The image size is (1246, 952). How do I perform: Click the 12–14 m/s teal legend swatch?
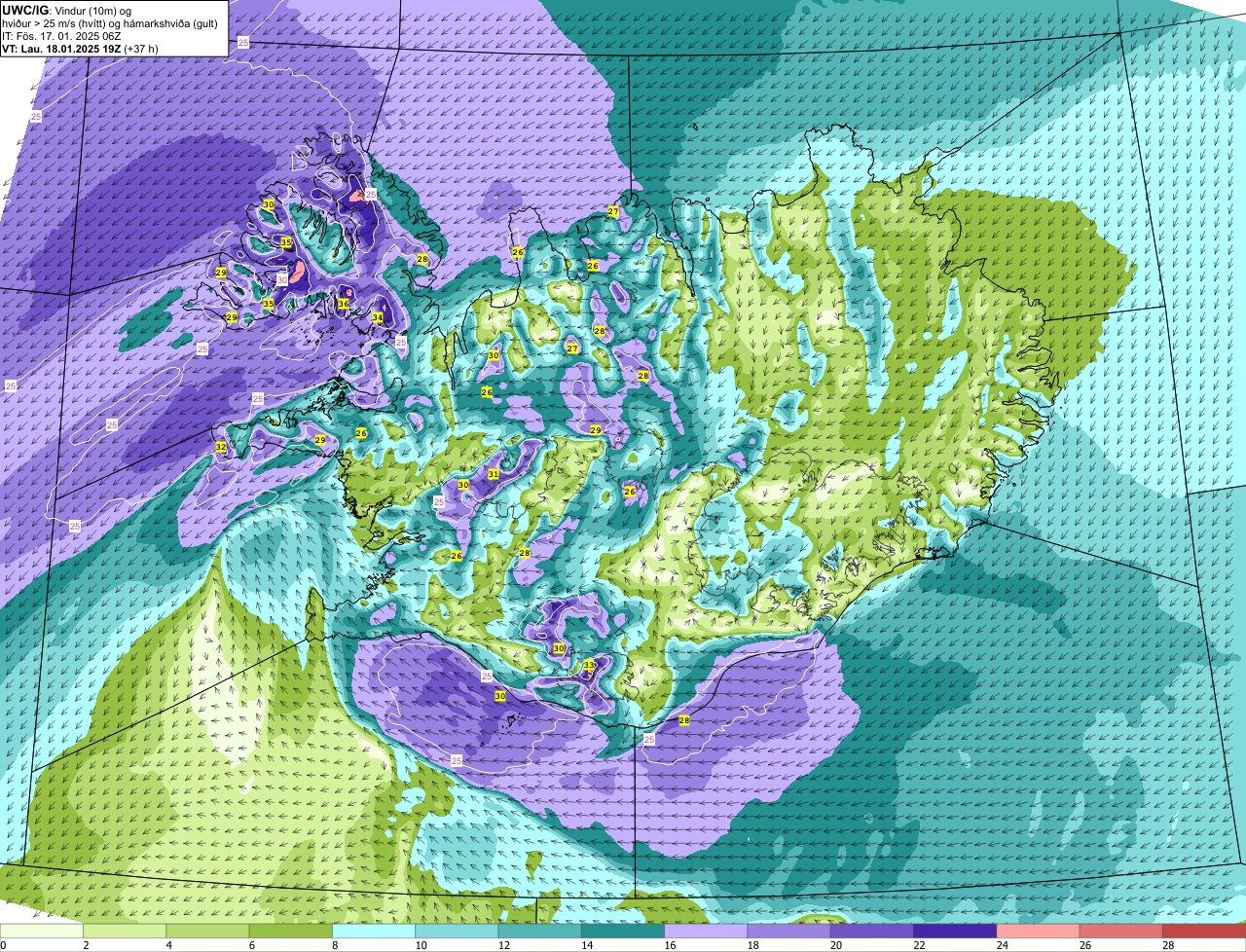(x=540, y=931)
